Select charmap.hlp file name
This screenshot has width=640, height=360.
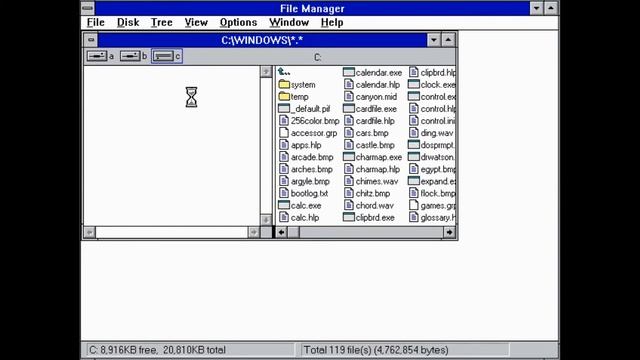tap(378, 169)
